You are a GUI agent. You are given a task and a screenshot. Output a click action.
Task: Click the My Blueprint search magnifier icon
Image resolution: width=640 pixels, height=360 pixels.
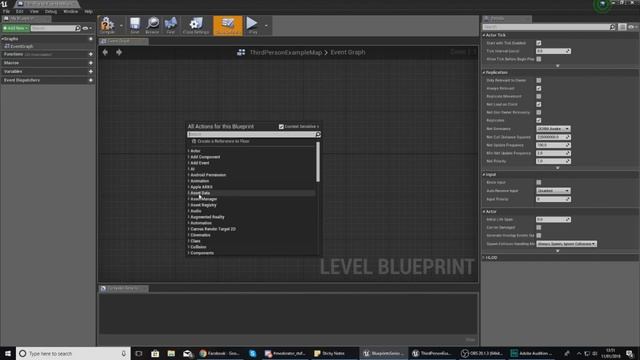tap(78, 28)
